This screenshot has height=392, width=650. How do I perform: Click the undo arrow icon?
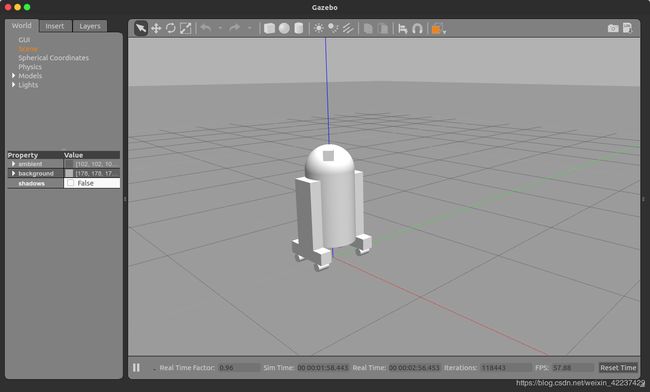tap(206, 28)
